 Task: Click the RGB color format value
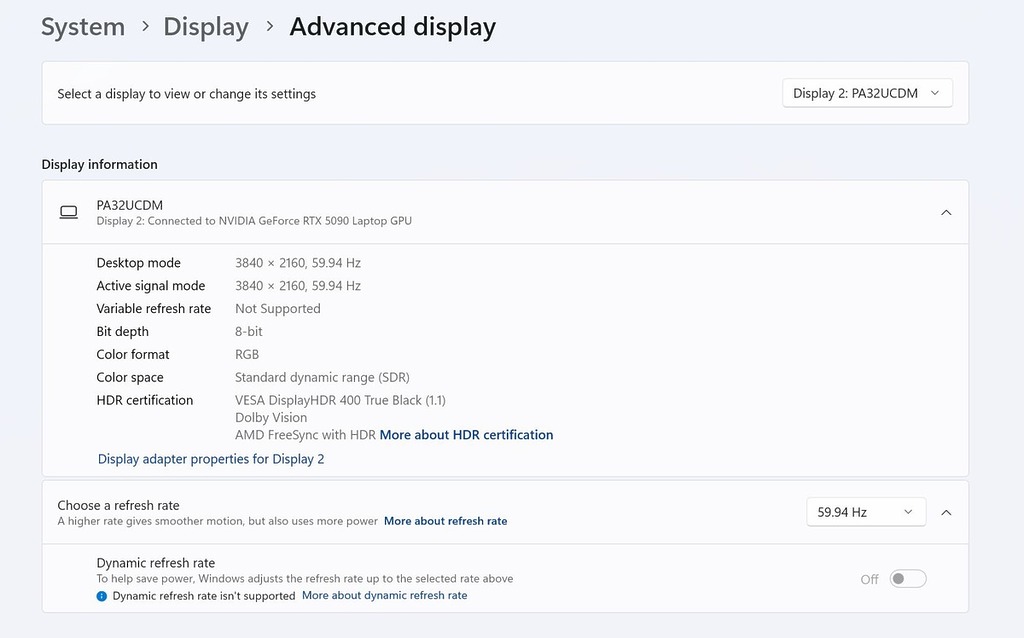[247, 355]
